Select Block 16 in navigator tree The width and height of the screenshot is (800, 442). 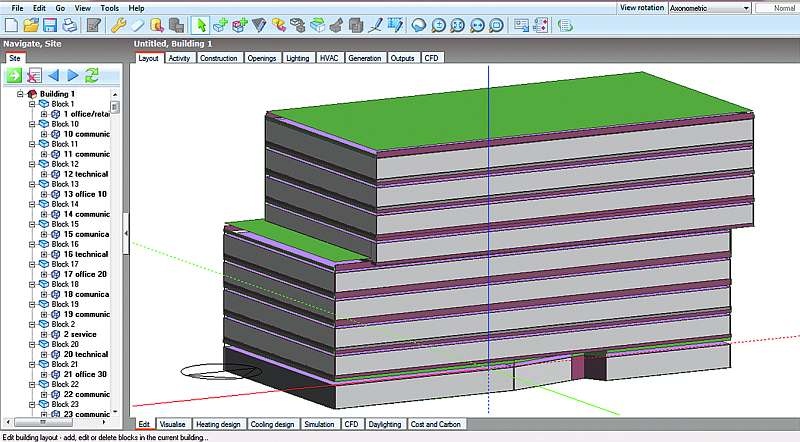point(65,244)
